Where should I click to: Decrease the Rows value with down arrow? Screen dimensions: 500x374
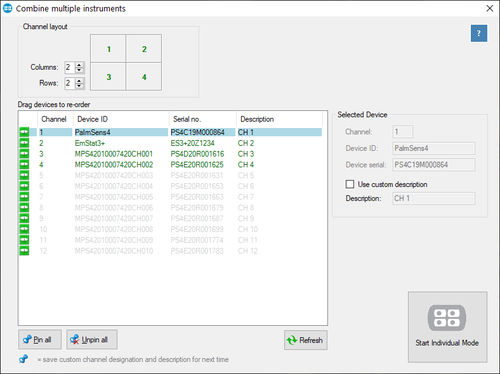click(79, 86)
